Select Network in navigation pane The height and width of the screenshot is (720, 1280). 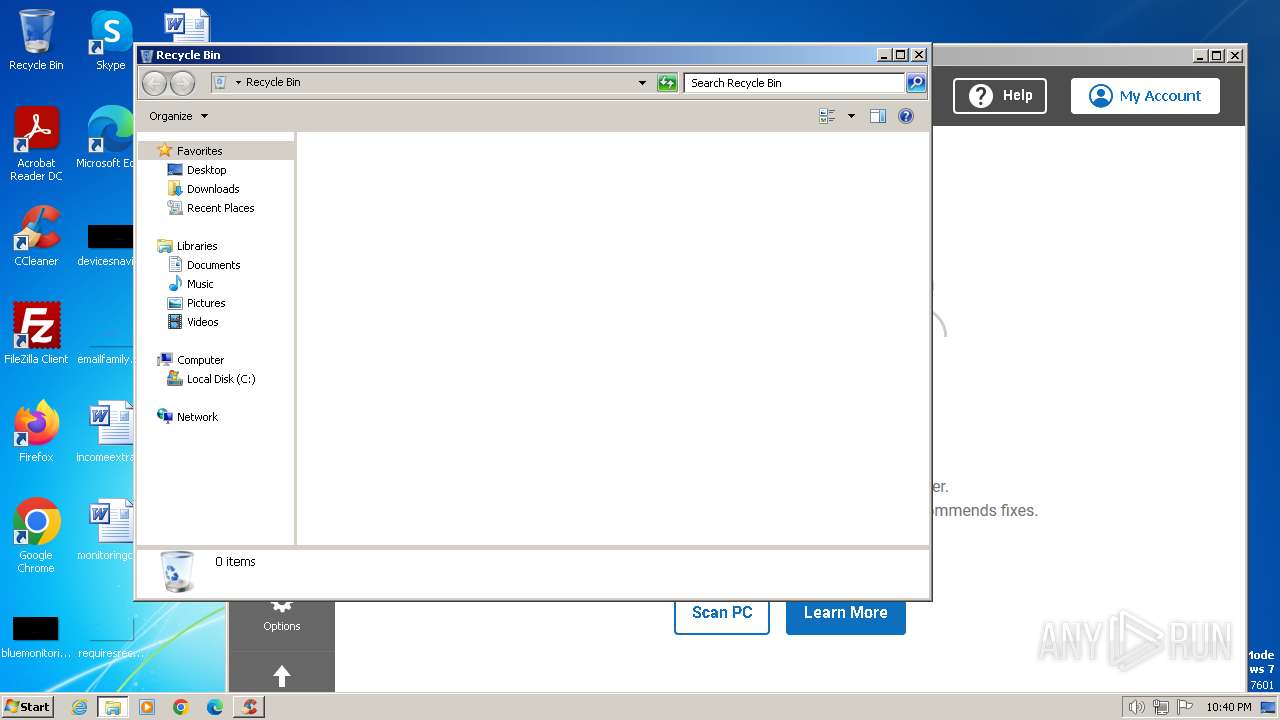point(197,417)
